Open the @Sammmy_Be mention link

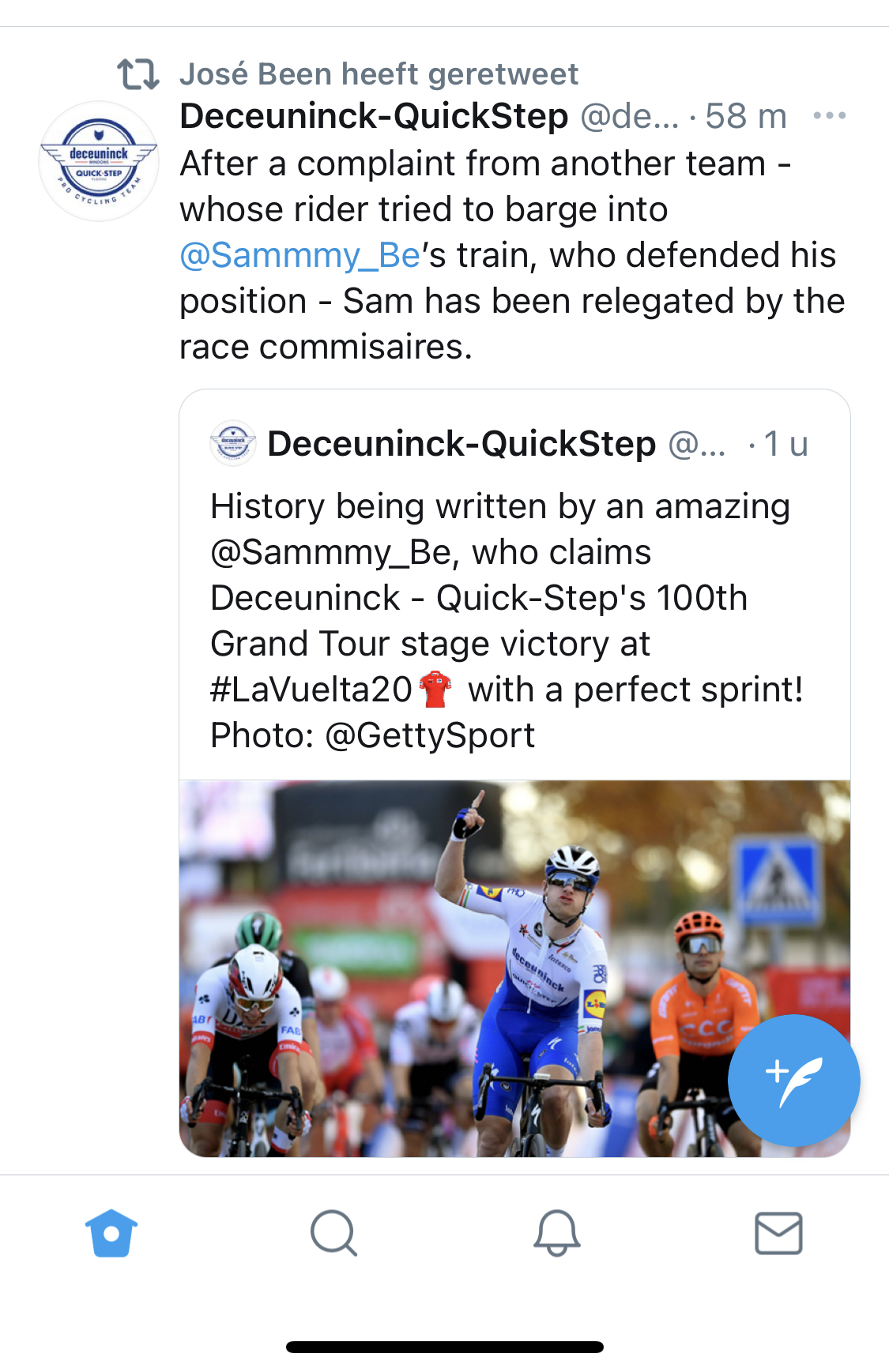pos(300,255)
